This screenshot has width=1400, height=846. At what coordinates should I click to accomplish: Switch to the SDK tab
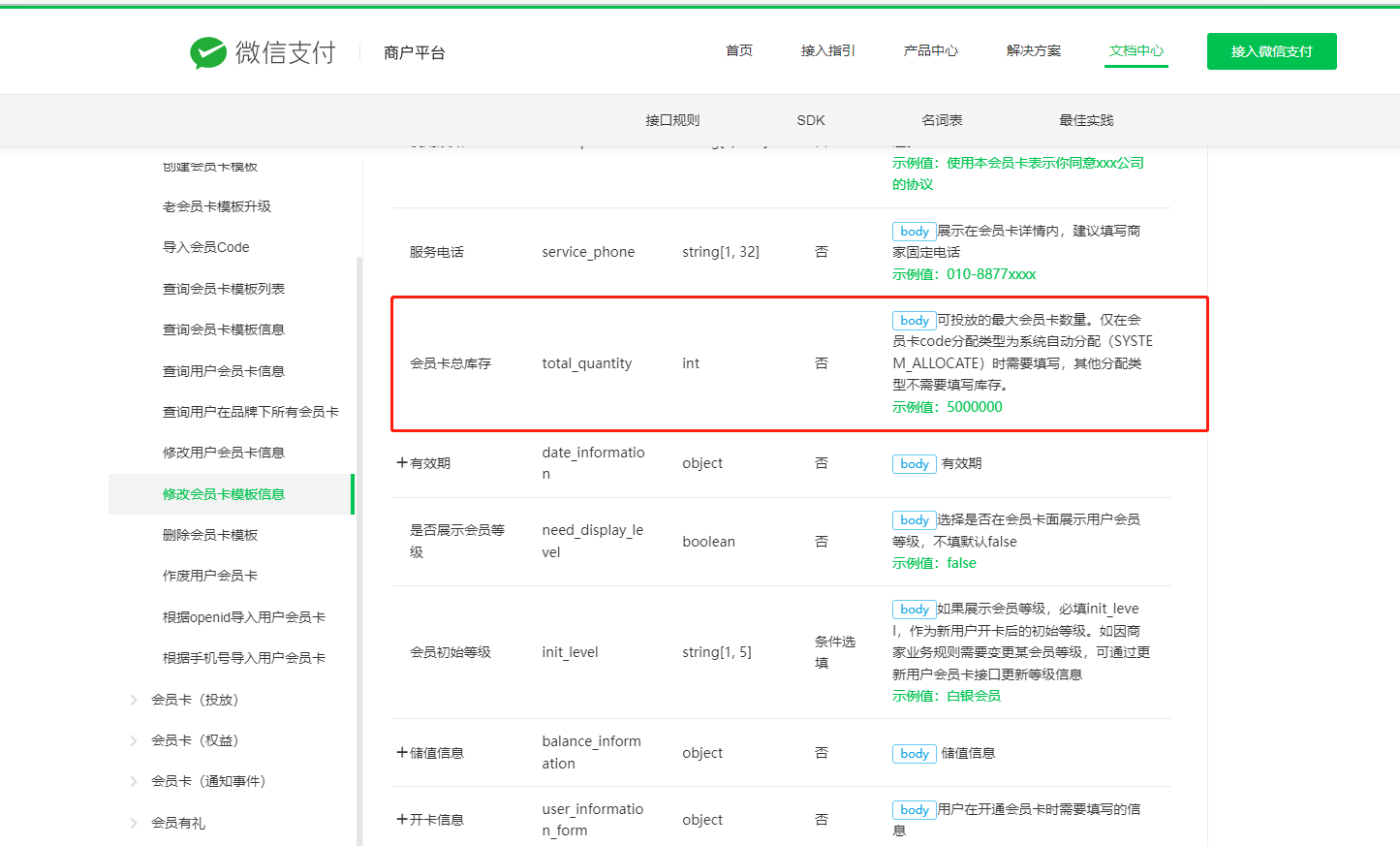(811, 120)
